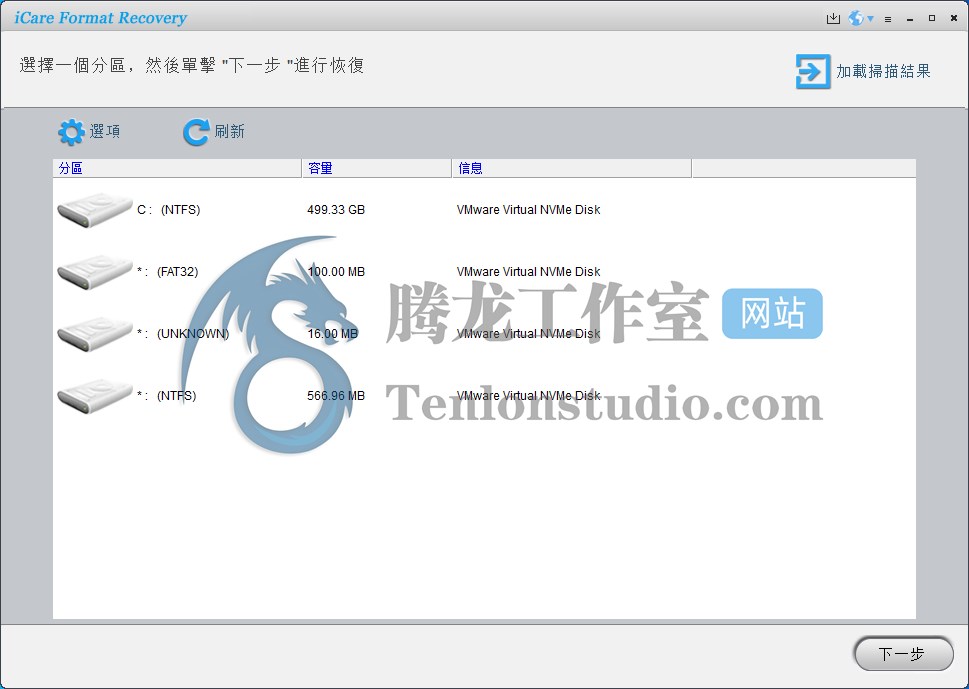The image size is (969, 689).
Task: Sort by 容量 column header
Action: point(377,168)
